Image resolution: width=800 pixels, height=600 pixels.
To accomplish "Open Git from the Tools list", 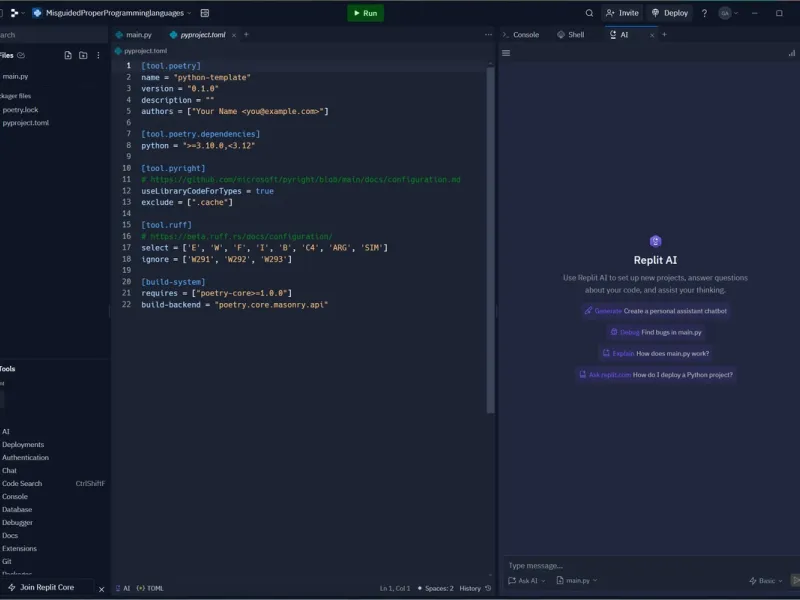I will coord(7,561).
